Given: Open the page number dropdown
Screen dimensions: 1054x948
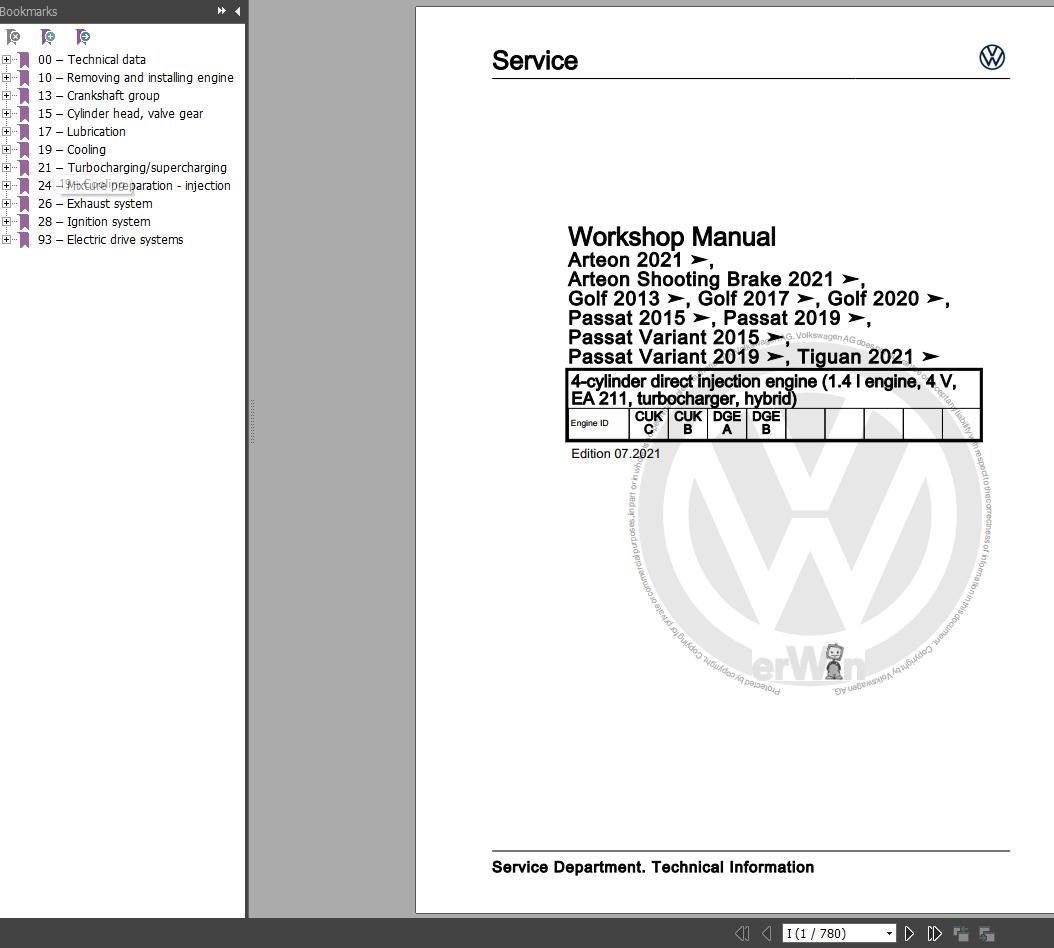Looking at the screenshot, I should pyautogui.click(x=888, y=932).
